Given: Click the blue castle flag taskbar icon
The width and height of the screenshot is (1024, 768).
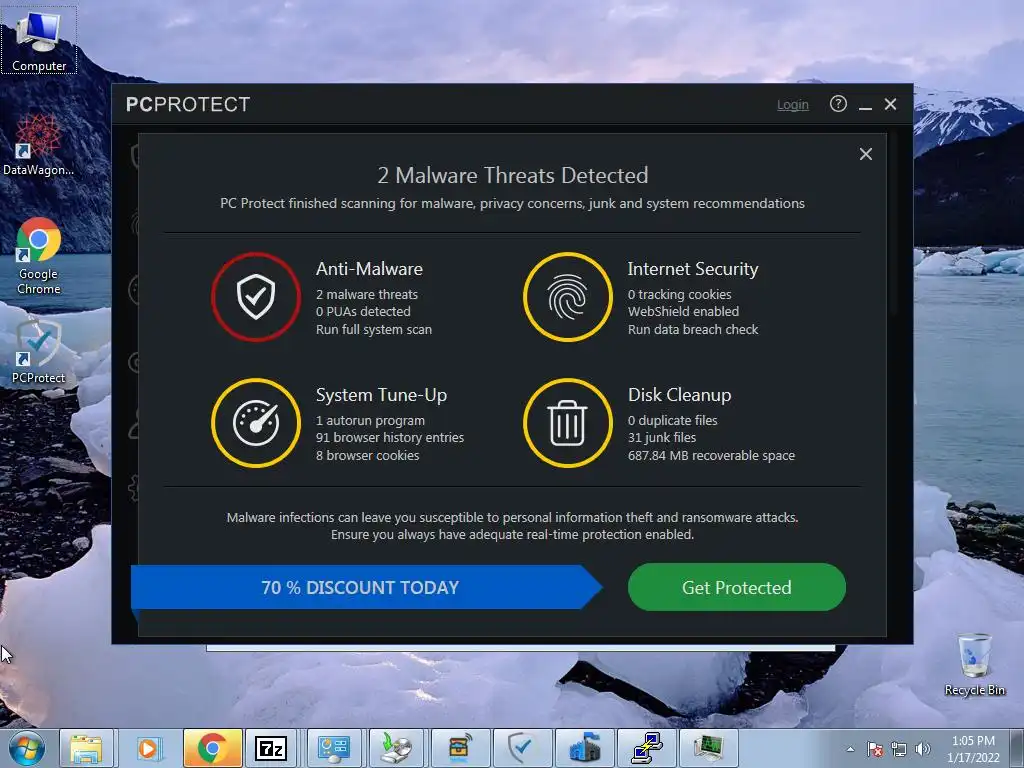Looking at the screenshot, I should 584,748.
